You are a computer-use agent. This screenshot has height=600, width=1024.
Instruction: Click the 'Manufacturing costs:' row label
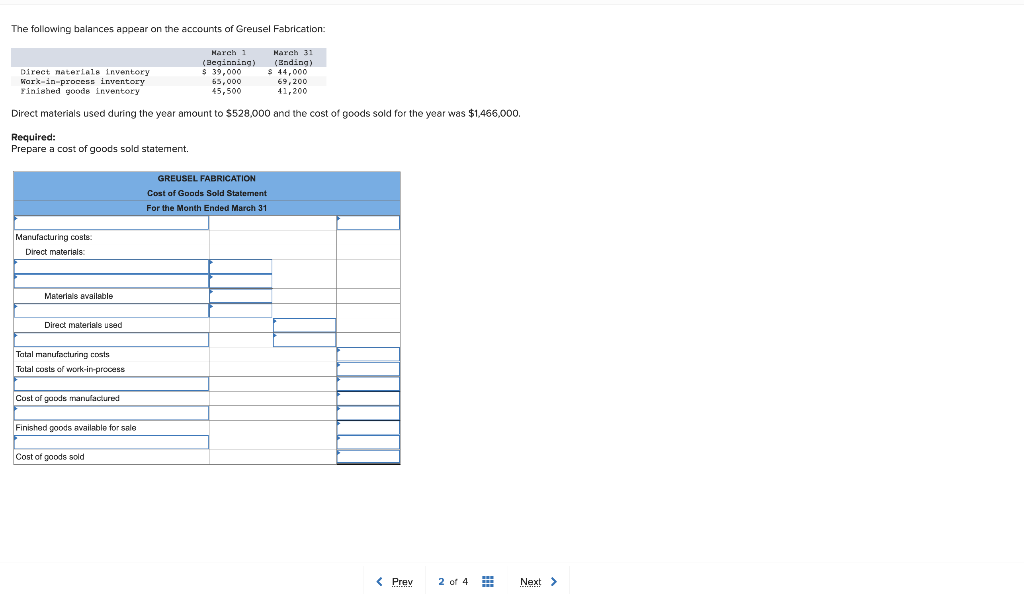[54, 237]
